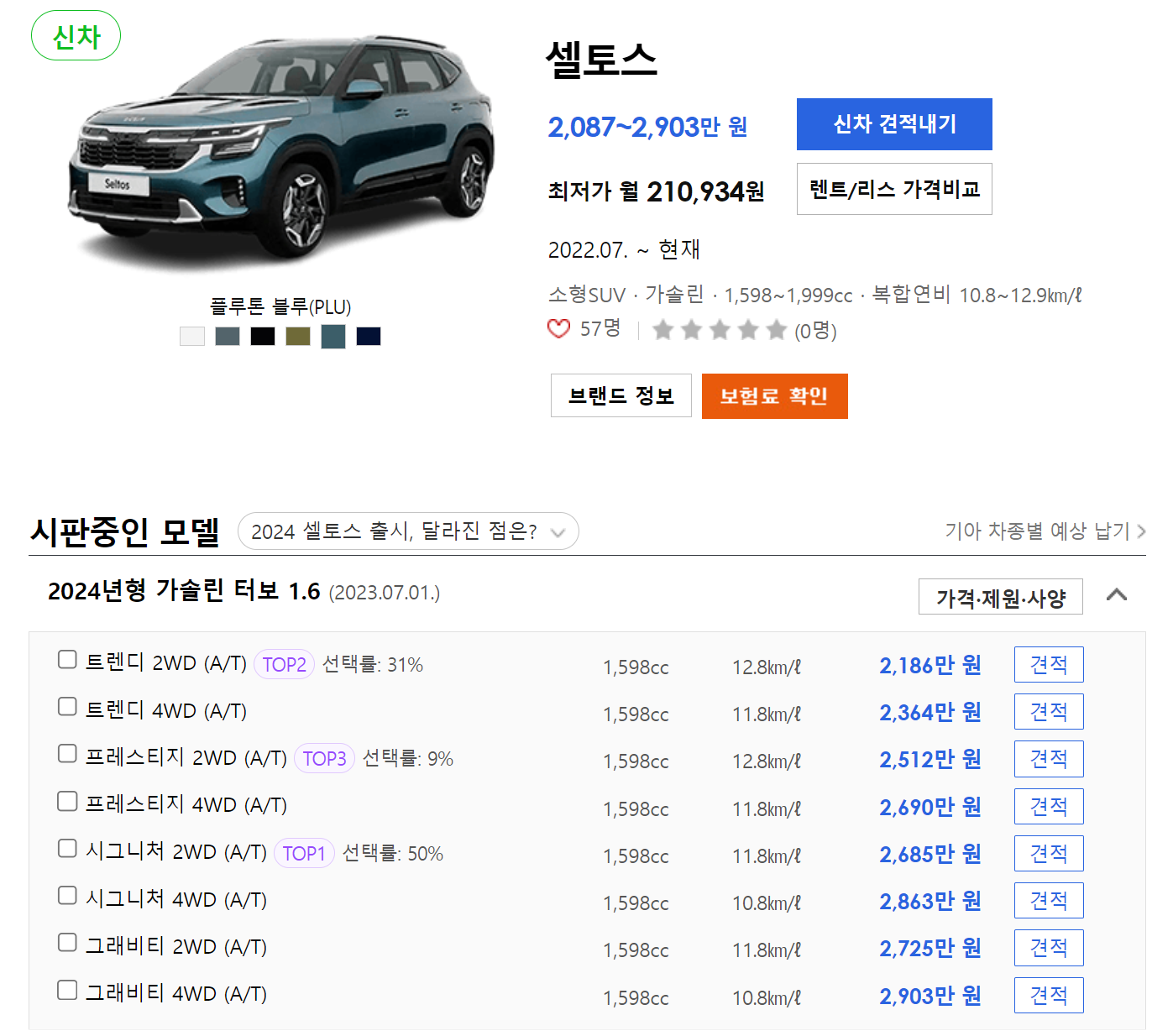Click 견적 for 2,863만 원 trim

[1049, 901]
